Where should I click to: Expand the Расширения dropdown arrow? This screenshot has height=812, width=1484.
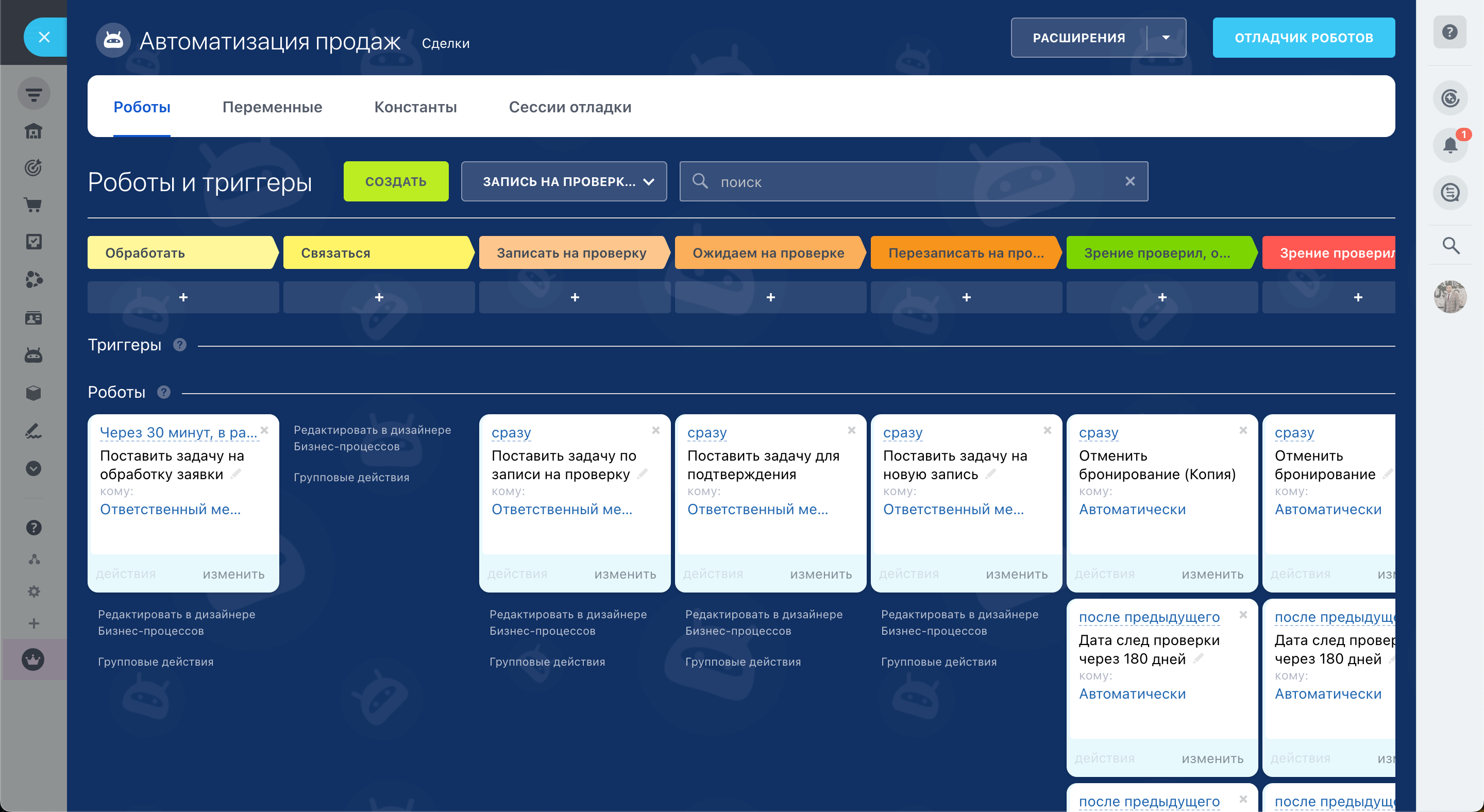(1166, 38)
